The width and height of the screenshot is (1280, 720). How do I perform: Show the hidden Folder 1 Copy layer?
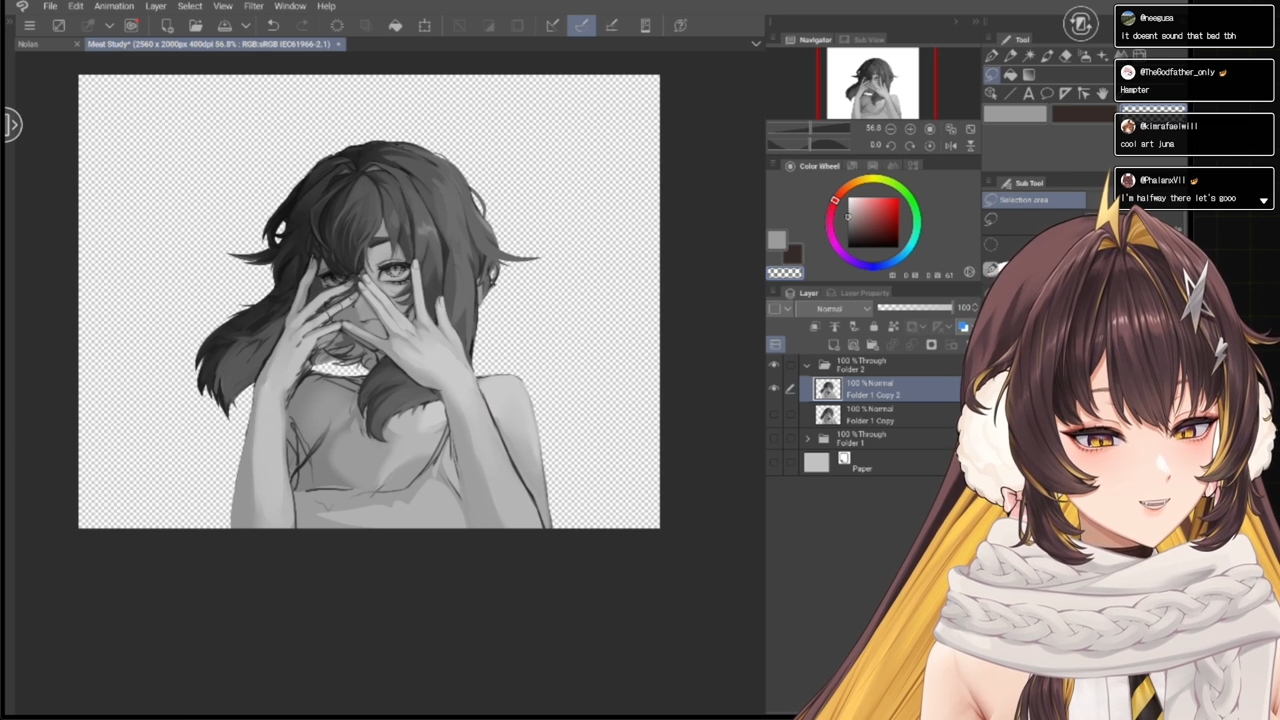[x=774, y=415]
